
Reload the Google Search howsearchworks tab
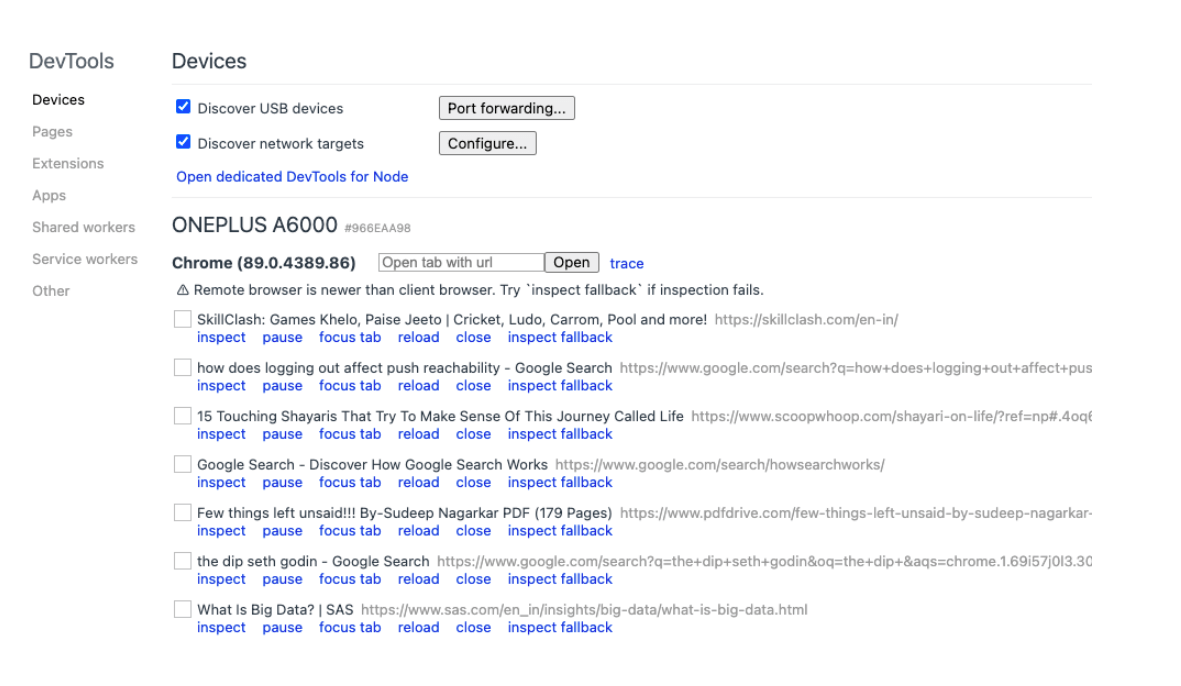(419, 483)
